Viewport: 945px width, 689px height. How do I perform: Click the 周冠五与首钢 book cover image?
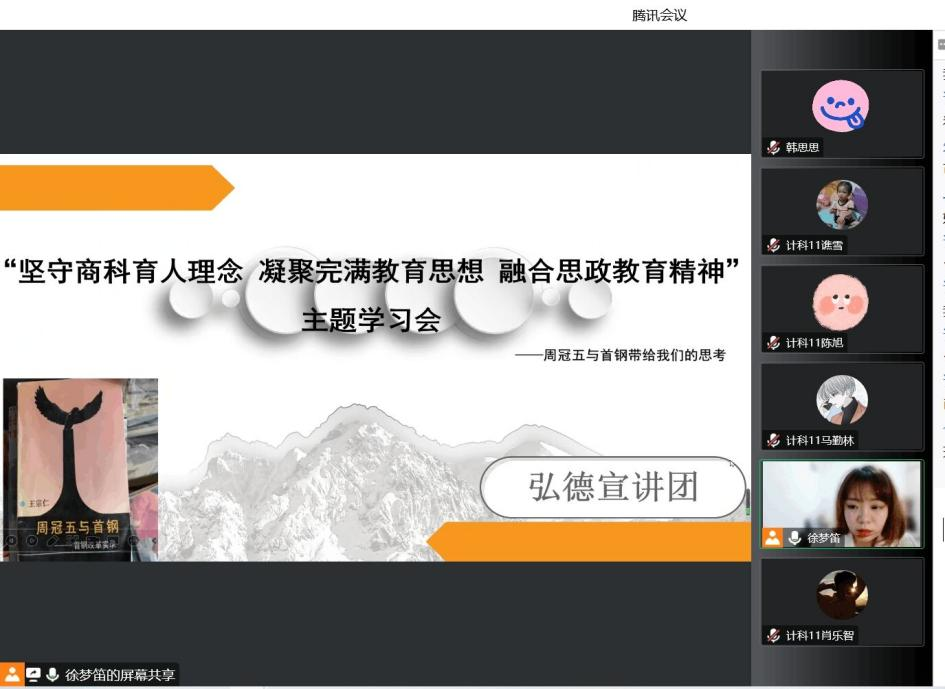80,468
